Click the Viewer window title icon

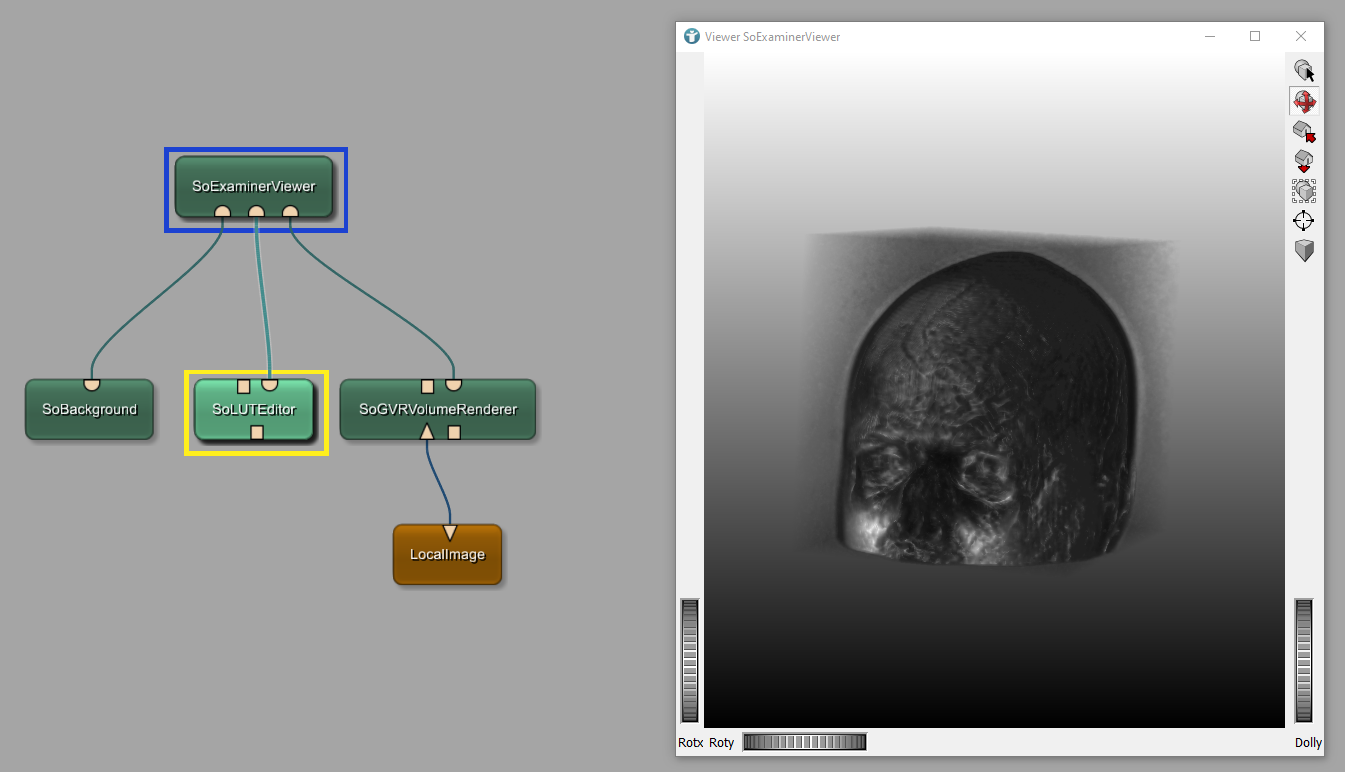coord(691,37)
